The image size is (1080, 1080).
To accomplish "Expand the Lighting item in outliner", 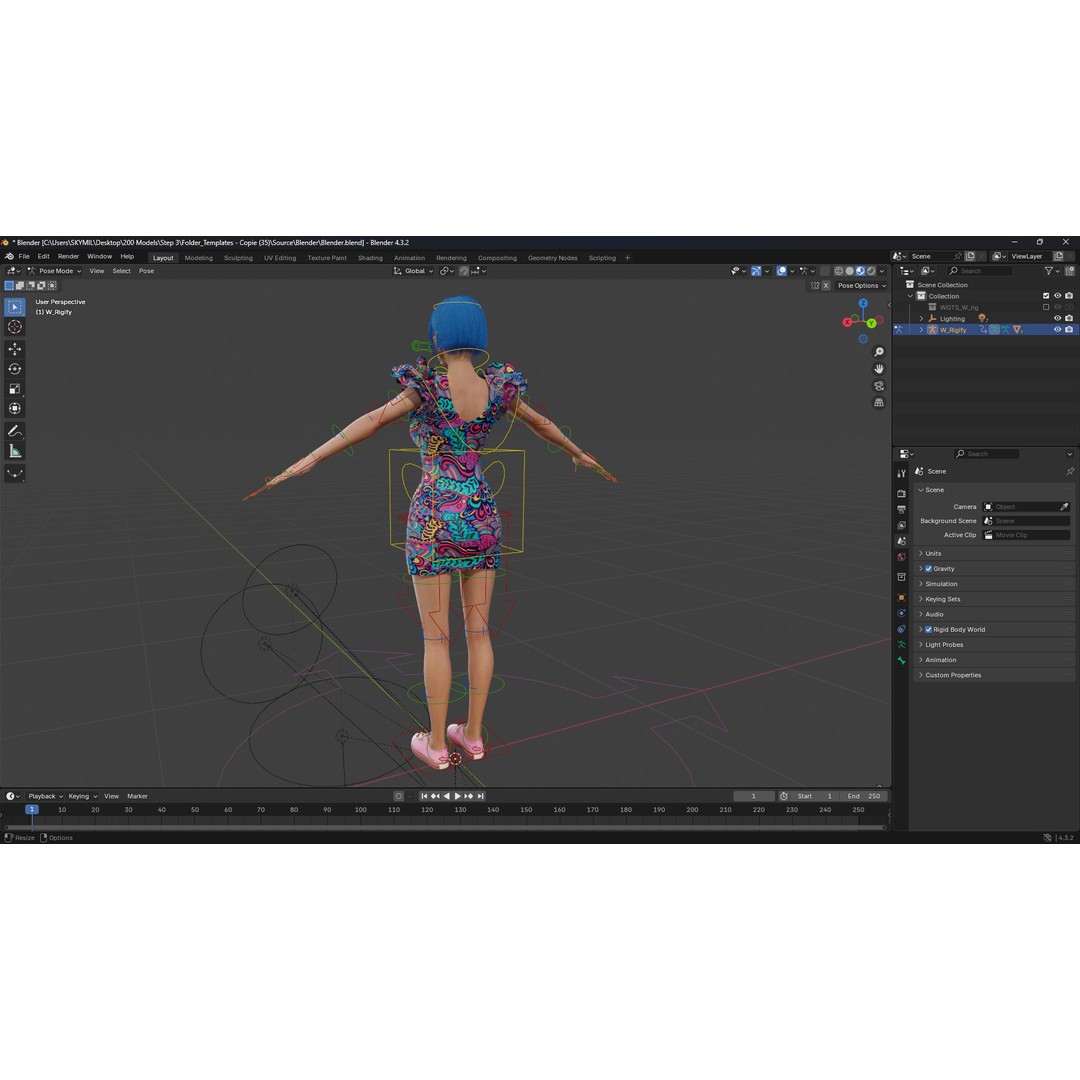I will coord(922,319).
